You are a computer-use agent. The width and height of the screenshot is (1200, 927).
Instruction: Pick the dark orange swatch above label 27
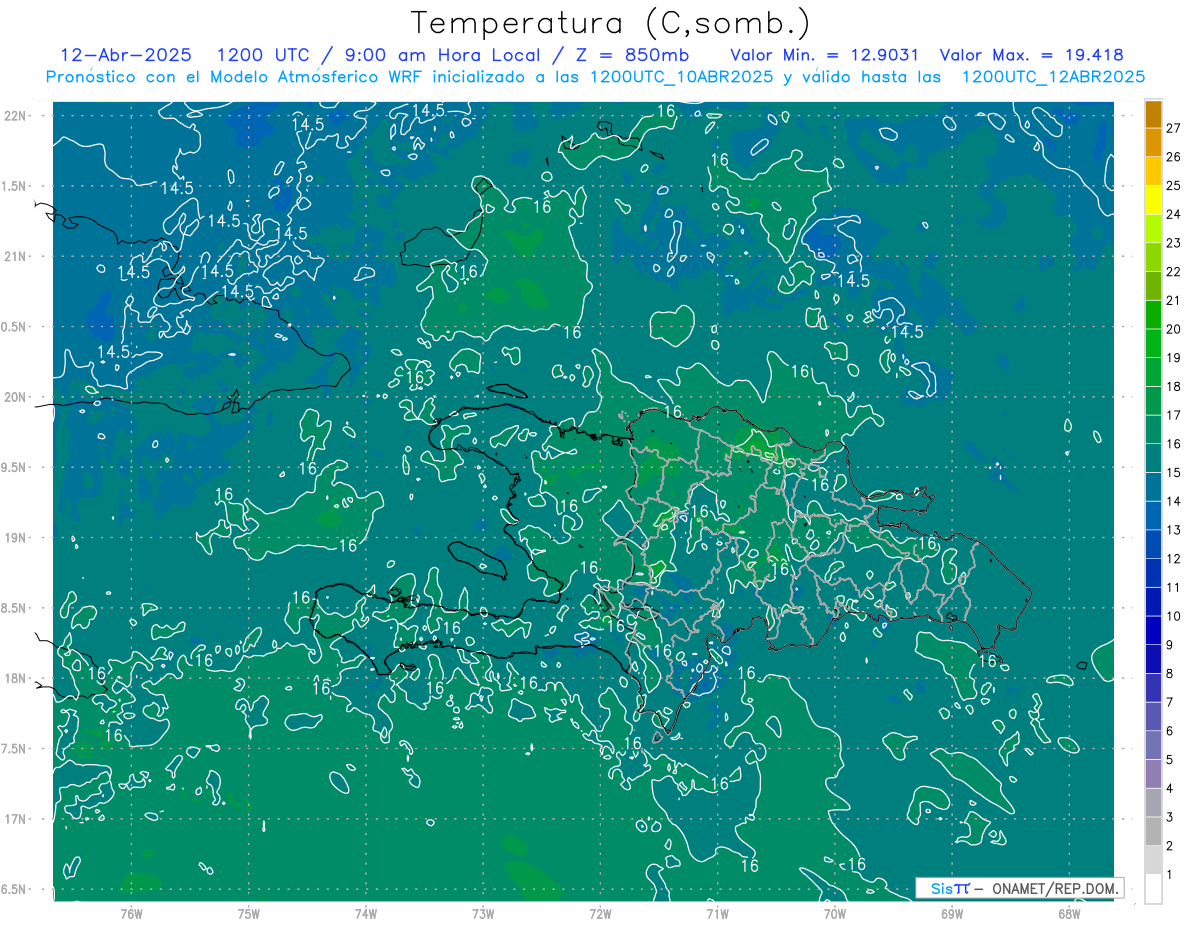[1154, 114]
